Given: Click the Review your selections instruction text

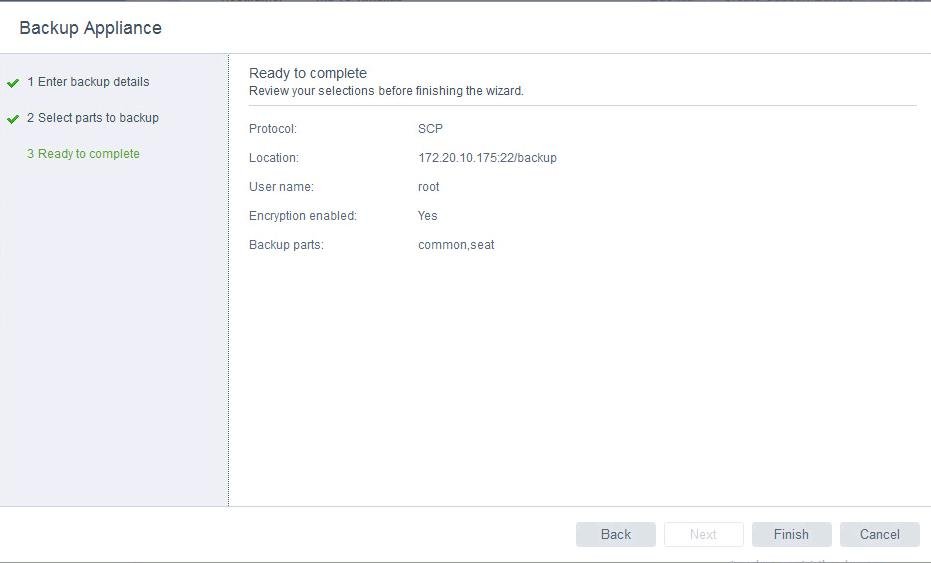Looking at the screenshot, I should tap(386, 91).
